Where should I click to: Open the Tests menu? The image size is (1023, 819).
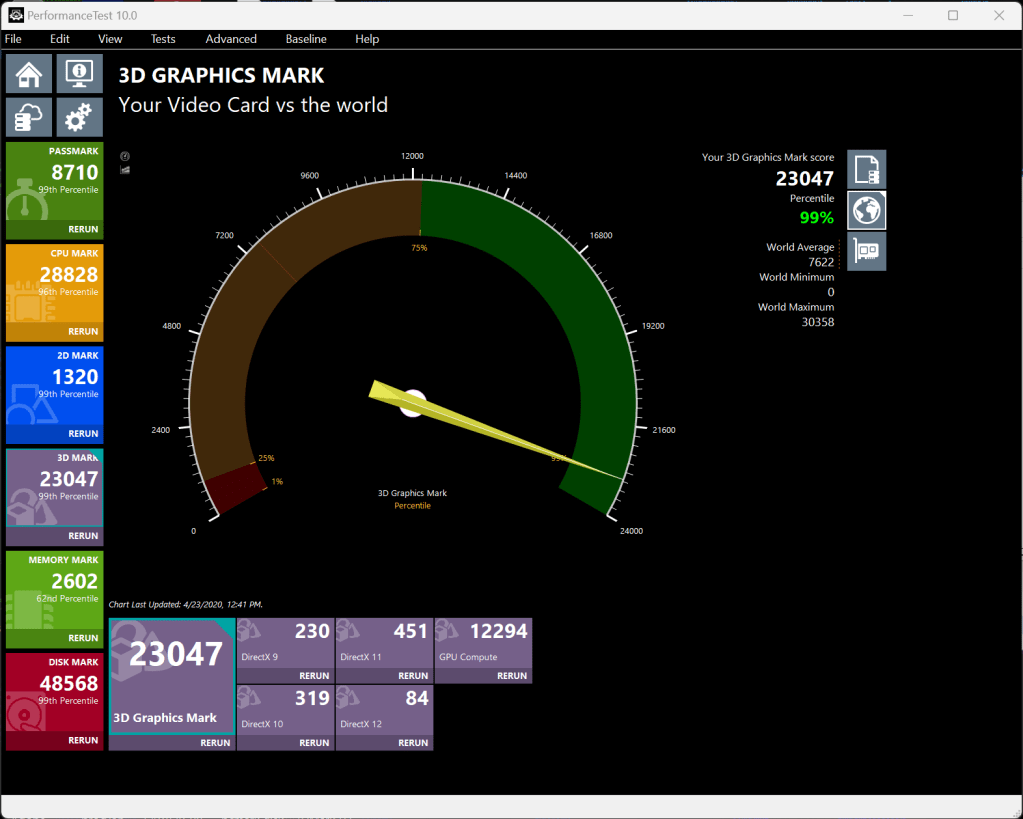coord(163,39)
